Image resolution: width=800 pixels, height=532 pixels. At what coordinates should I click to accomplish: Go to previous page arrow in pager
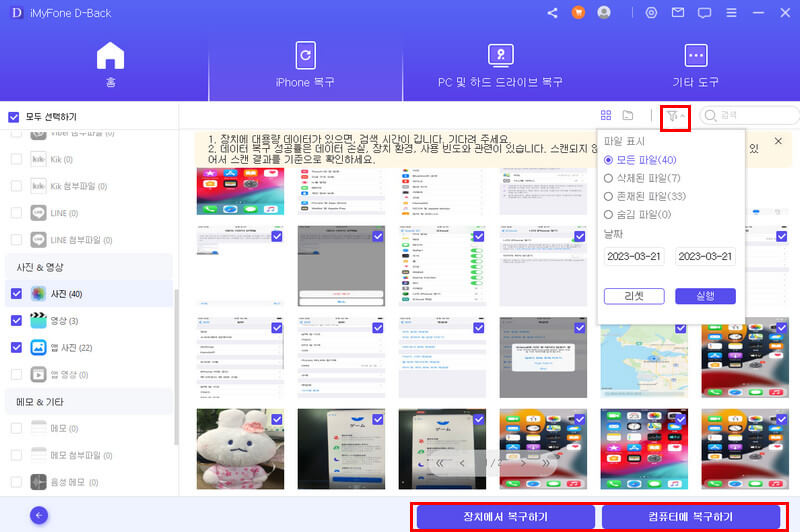(462, 463)
